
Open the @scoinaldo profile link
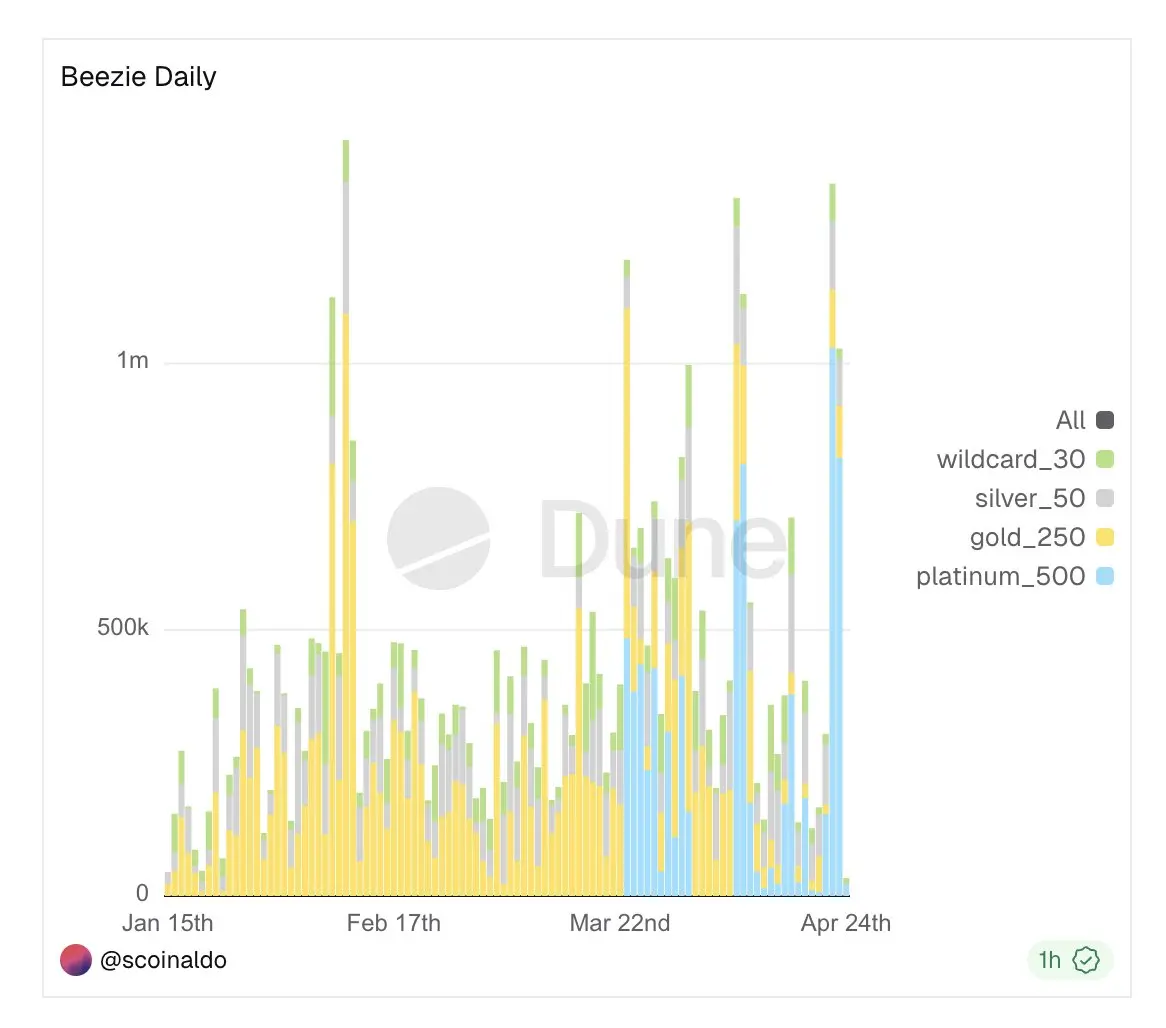pyautogui.click(x=163, y=960)
